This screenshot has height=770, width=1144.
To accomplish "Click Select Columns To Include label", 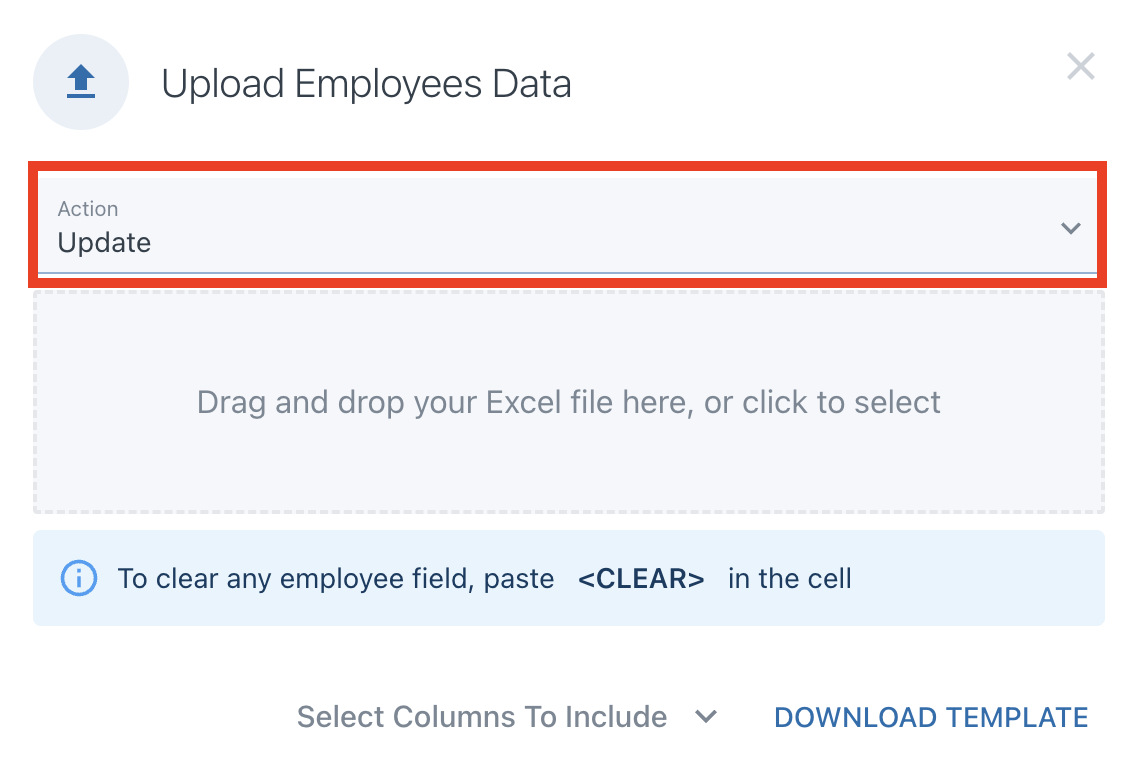I will [x=481, y=717].
